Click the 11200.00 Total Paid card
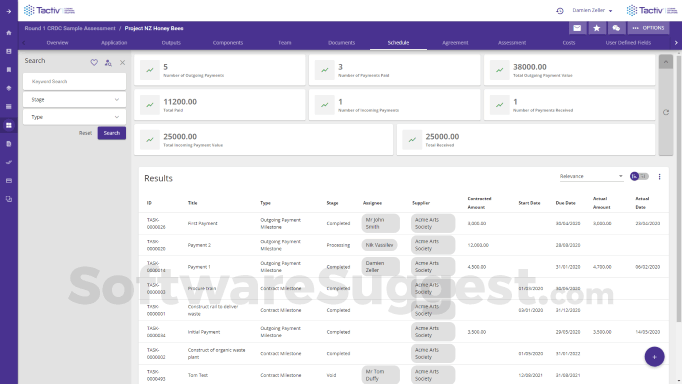 click(220, 105)
